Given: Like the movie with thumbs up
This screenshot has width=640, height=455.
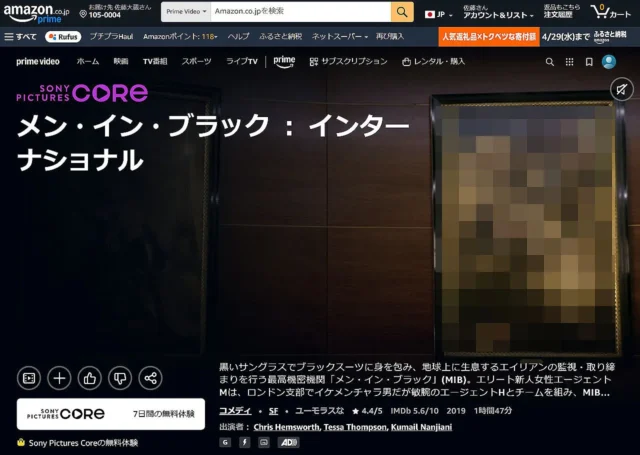Looking at the screenshot, I should [90, 378].
